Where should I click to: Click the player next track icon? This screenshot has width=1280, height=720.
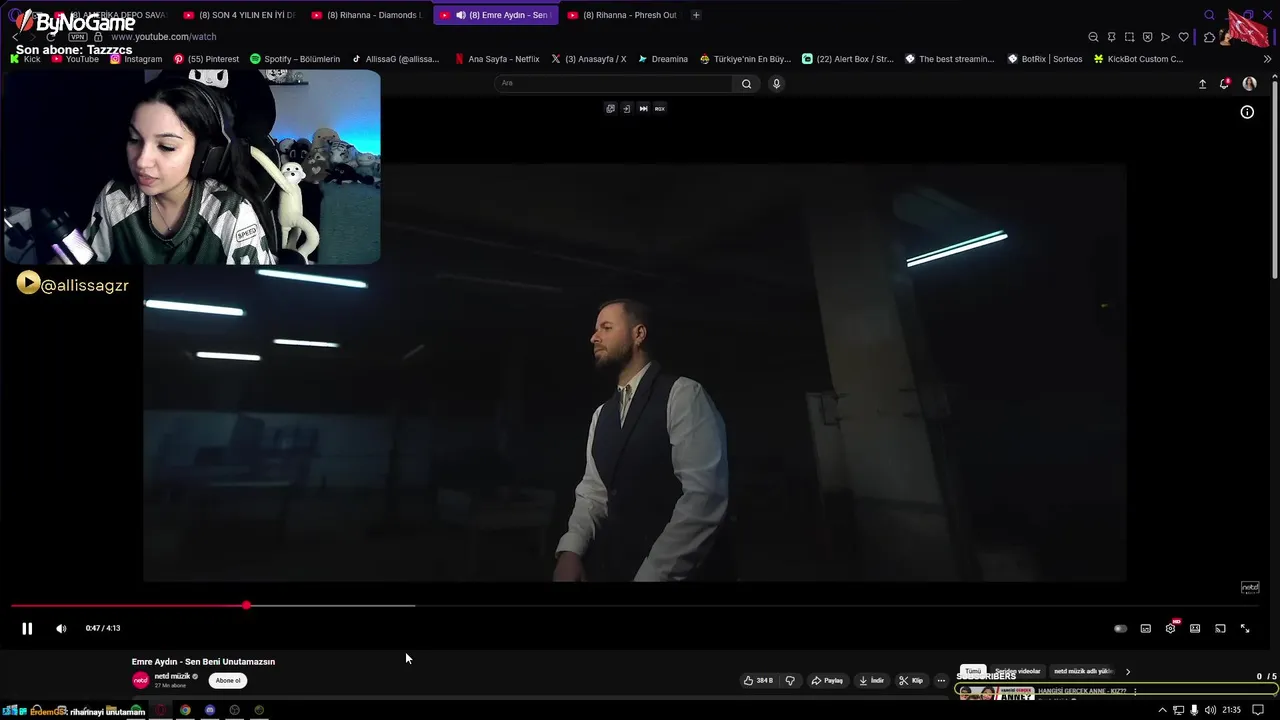(643, 108)
